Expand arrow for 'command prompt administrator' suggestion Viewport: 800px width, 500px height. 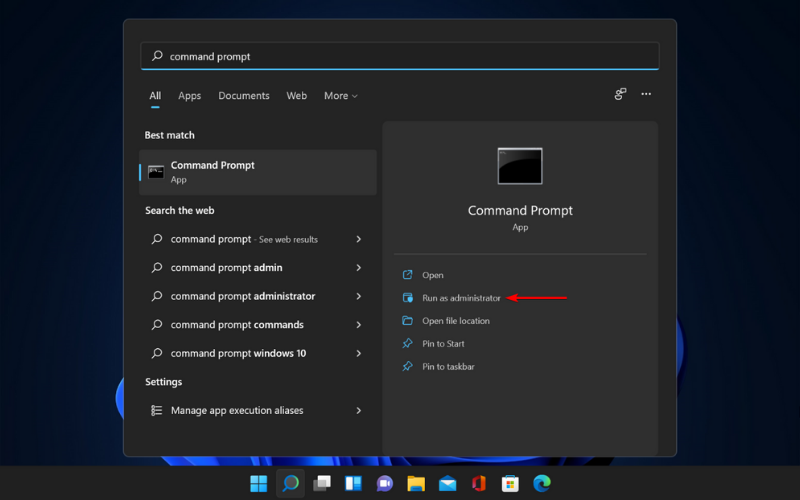[359, 296]
